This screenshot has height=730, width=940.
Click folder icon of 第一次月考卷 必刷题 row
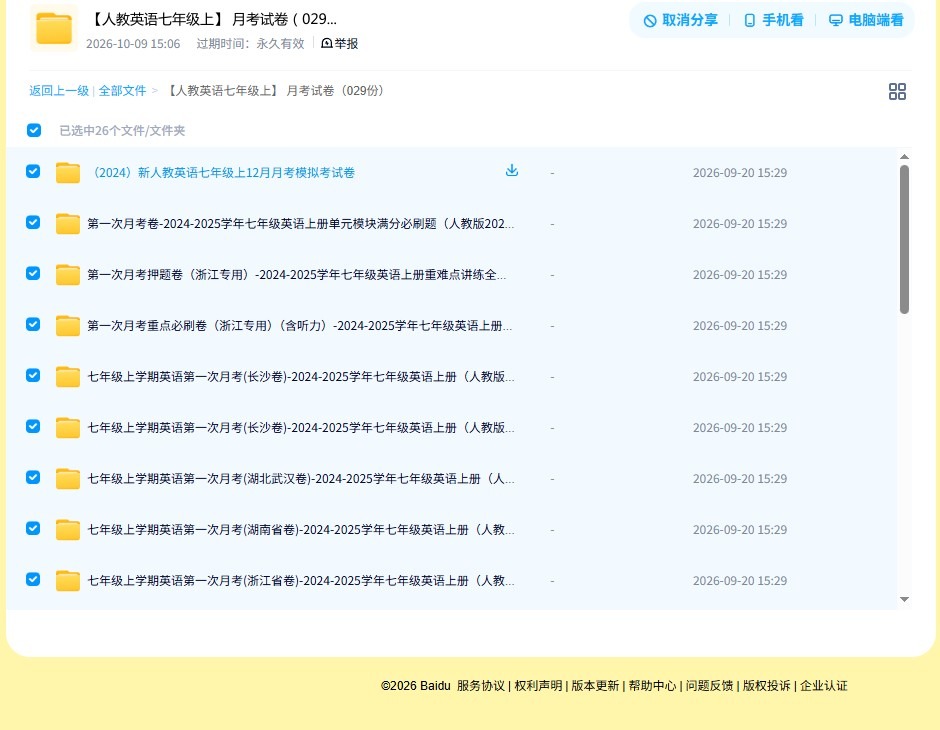pyautogui.click(x=68, y=224)
